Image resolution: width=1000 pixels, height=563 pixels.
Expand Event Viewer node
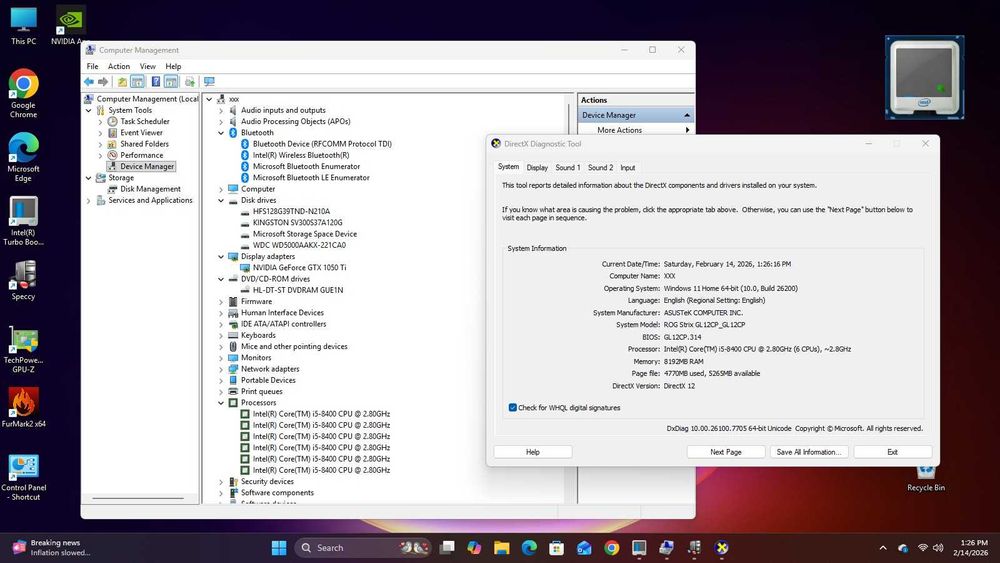100,133
